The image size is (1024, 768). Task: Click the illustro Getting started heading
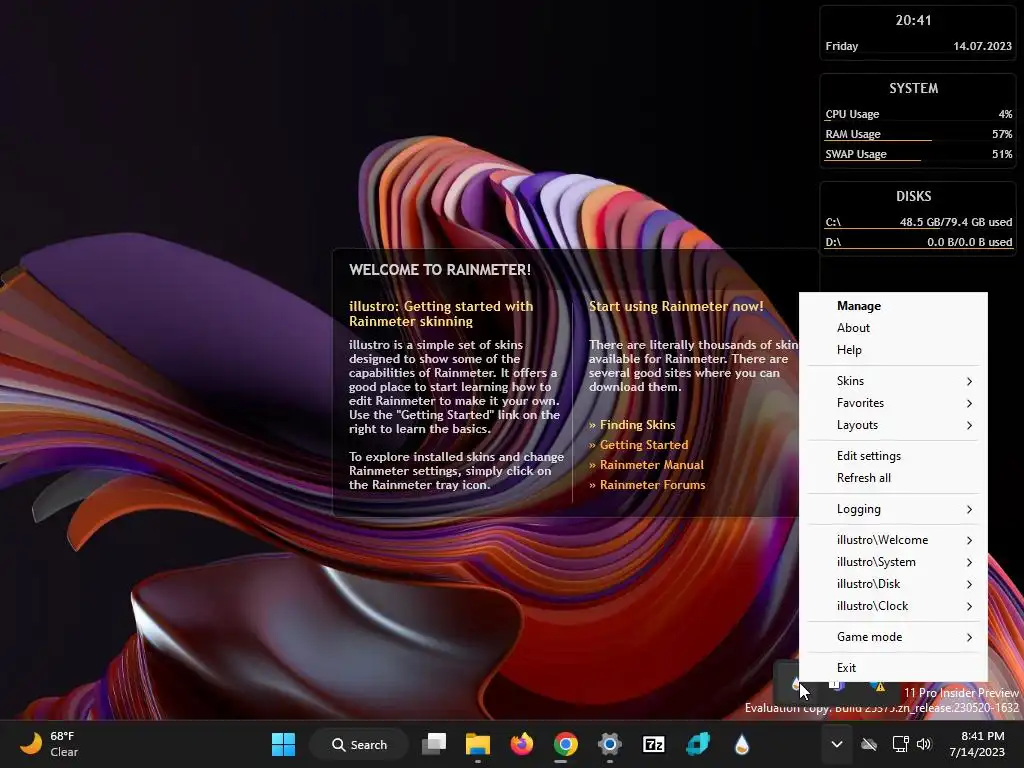click(x=441, y=313)
